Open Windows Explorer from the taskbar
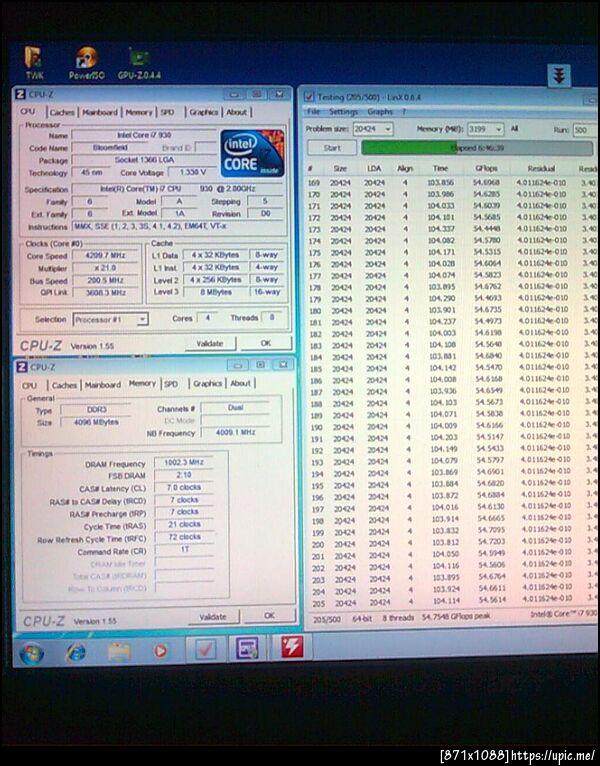This screenshot has height=766, width=600. (119, 652)
